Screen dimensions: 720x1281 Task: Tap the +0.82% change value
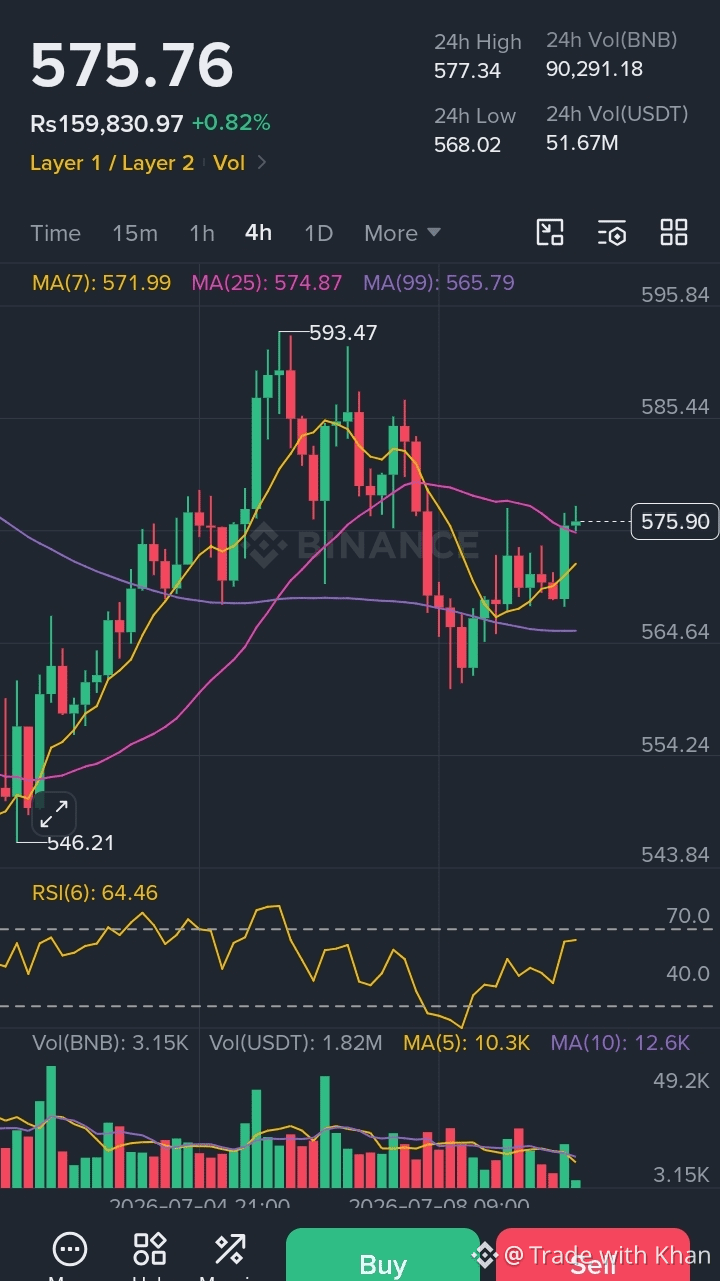[x=231, y=123]
